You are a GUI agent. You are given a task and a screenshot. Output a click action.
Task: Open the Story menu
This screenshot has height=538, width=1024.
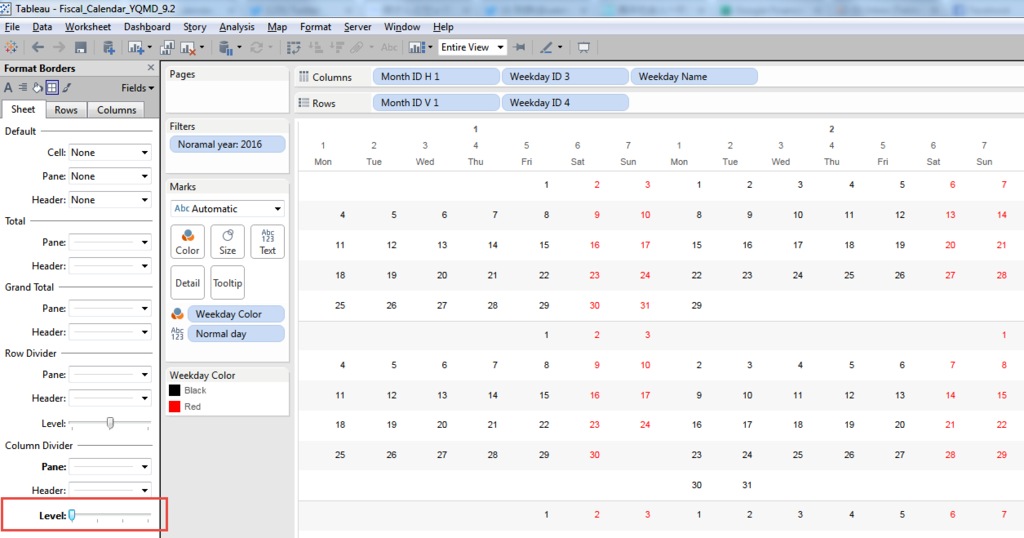tap(195, 27)
